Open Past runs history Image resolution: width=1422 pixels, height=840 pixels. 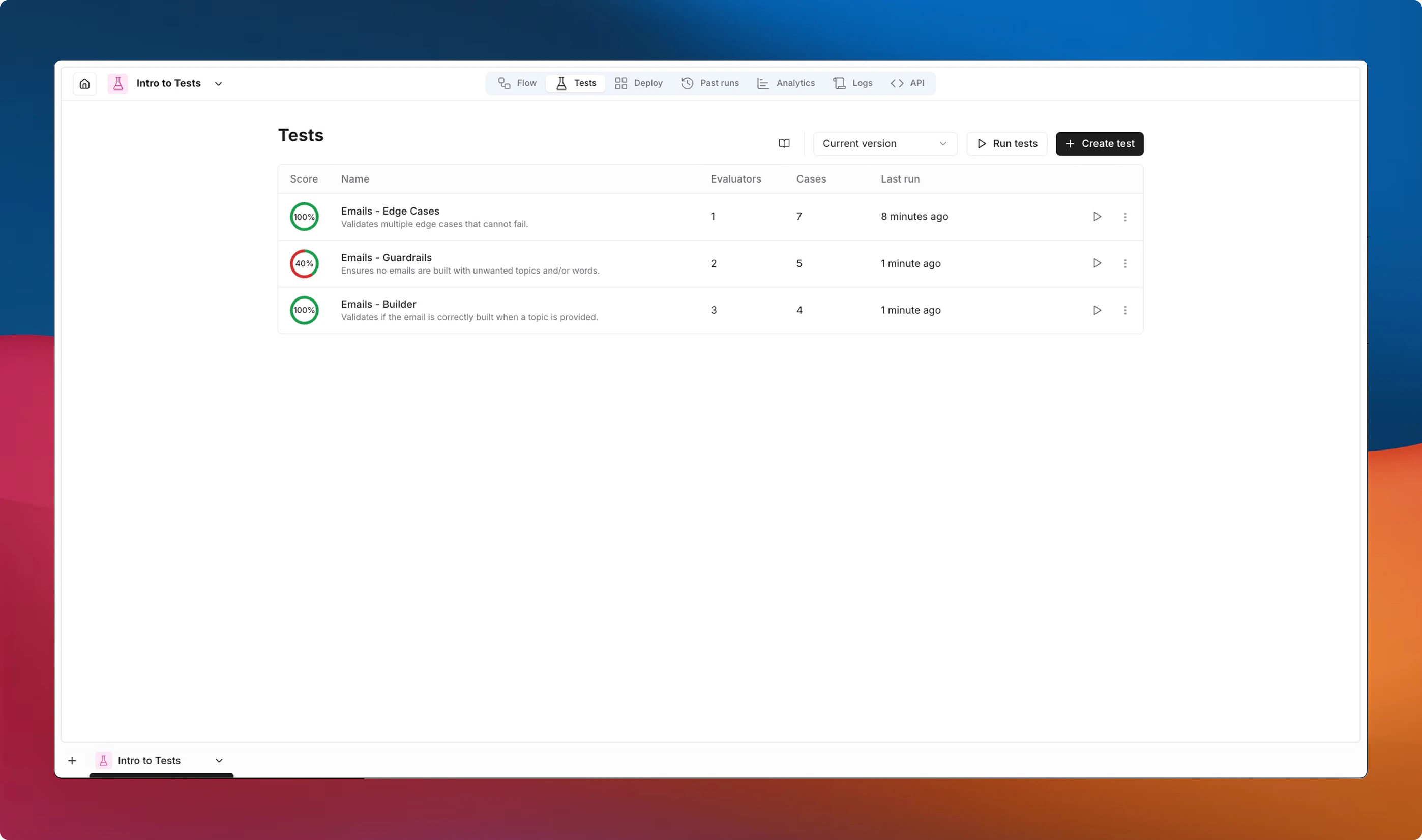pos(710,83)
